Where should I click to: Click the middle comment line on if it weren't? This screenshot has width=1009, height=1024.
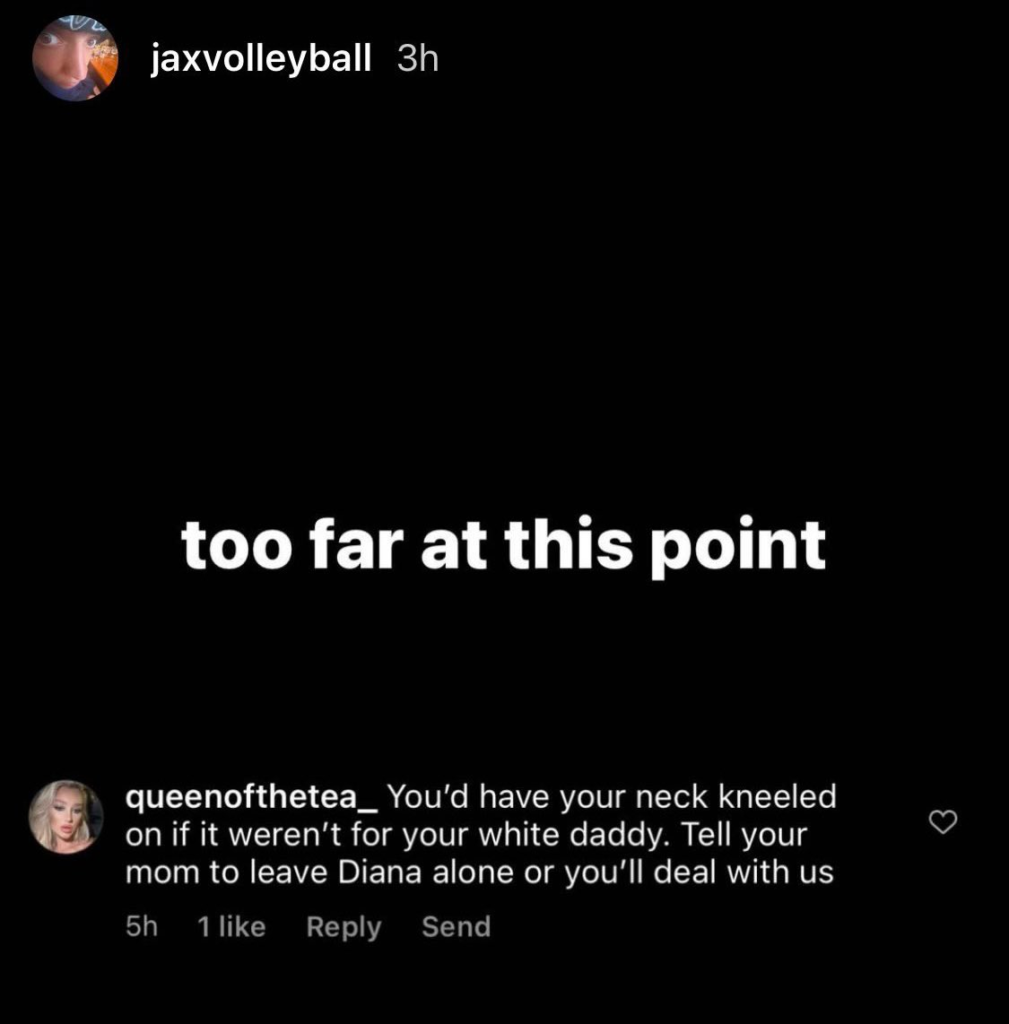466,835
